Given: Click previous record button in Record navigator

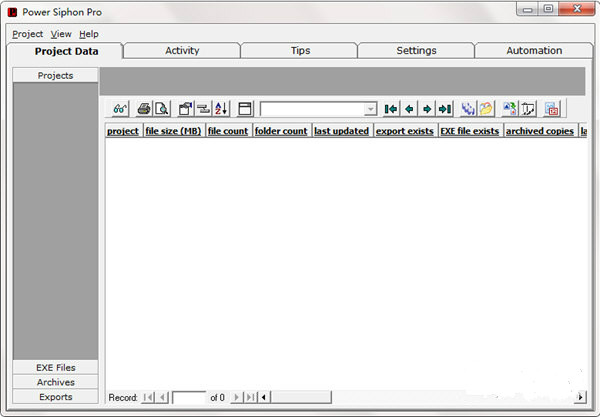Looking at the screenshot, I should click(163, 397).
